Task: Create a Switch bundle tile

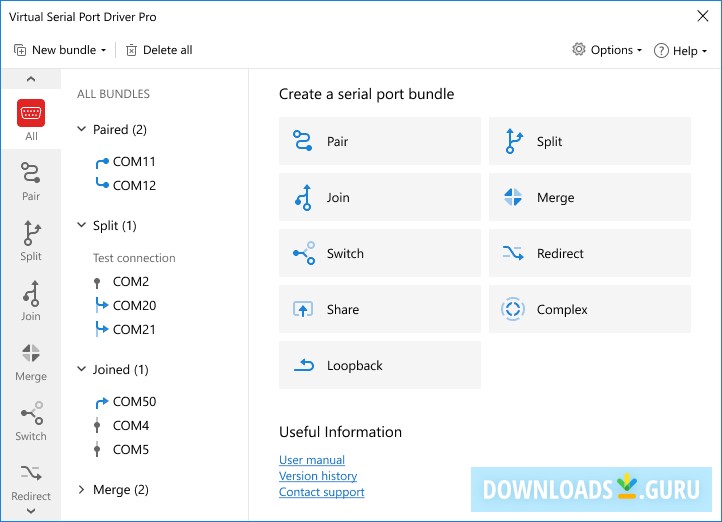Action: coord(380,253)
